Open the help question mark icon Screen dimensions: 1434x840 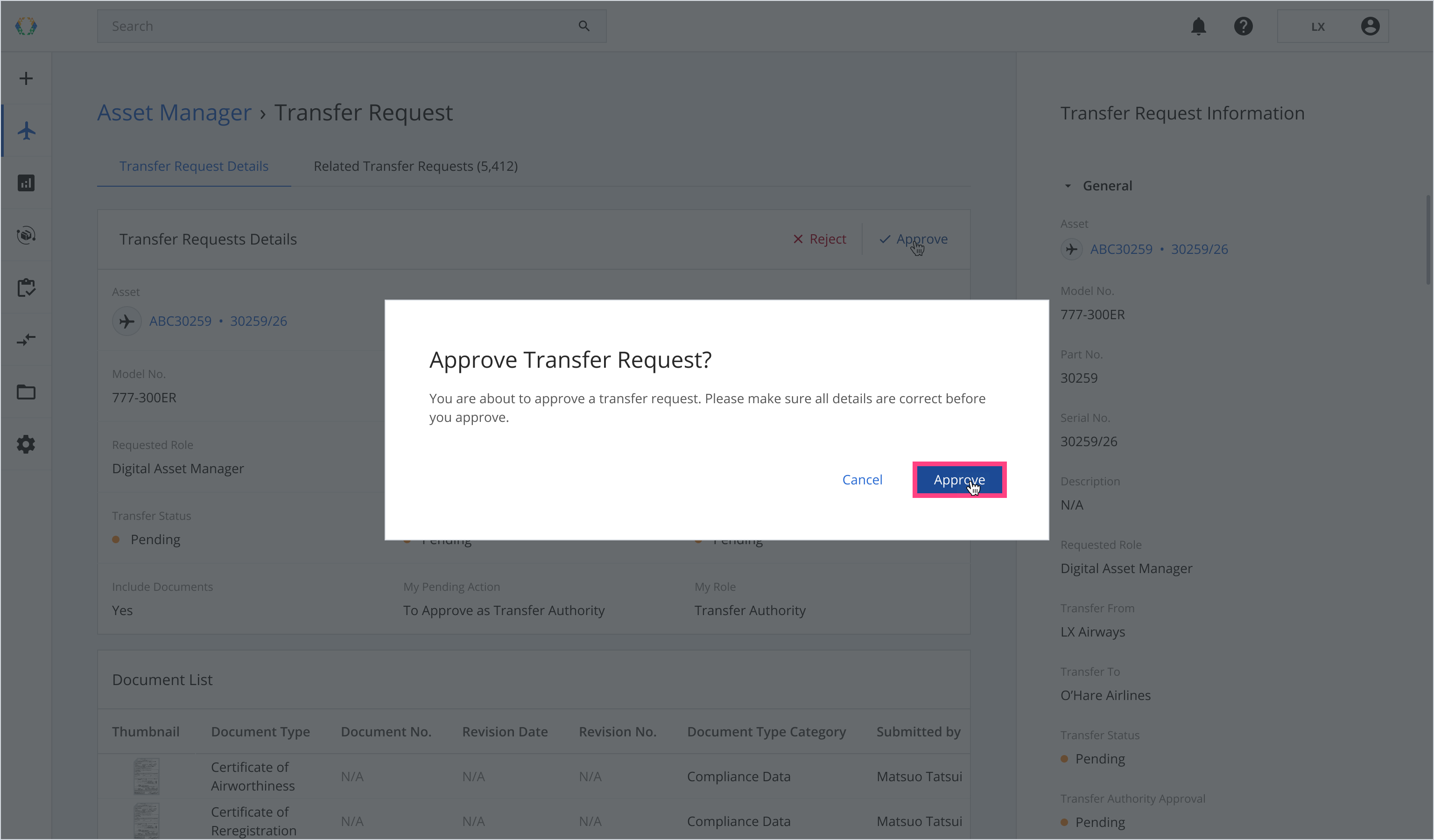click(1244, 26)
